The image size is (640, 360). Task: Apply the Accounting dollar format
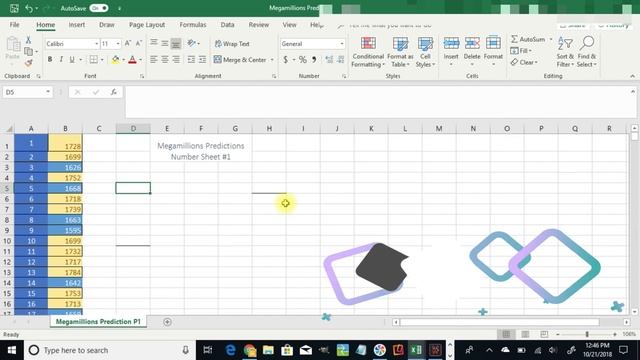[285, 60]
